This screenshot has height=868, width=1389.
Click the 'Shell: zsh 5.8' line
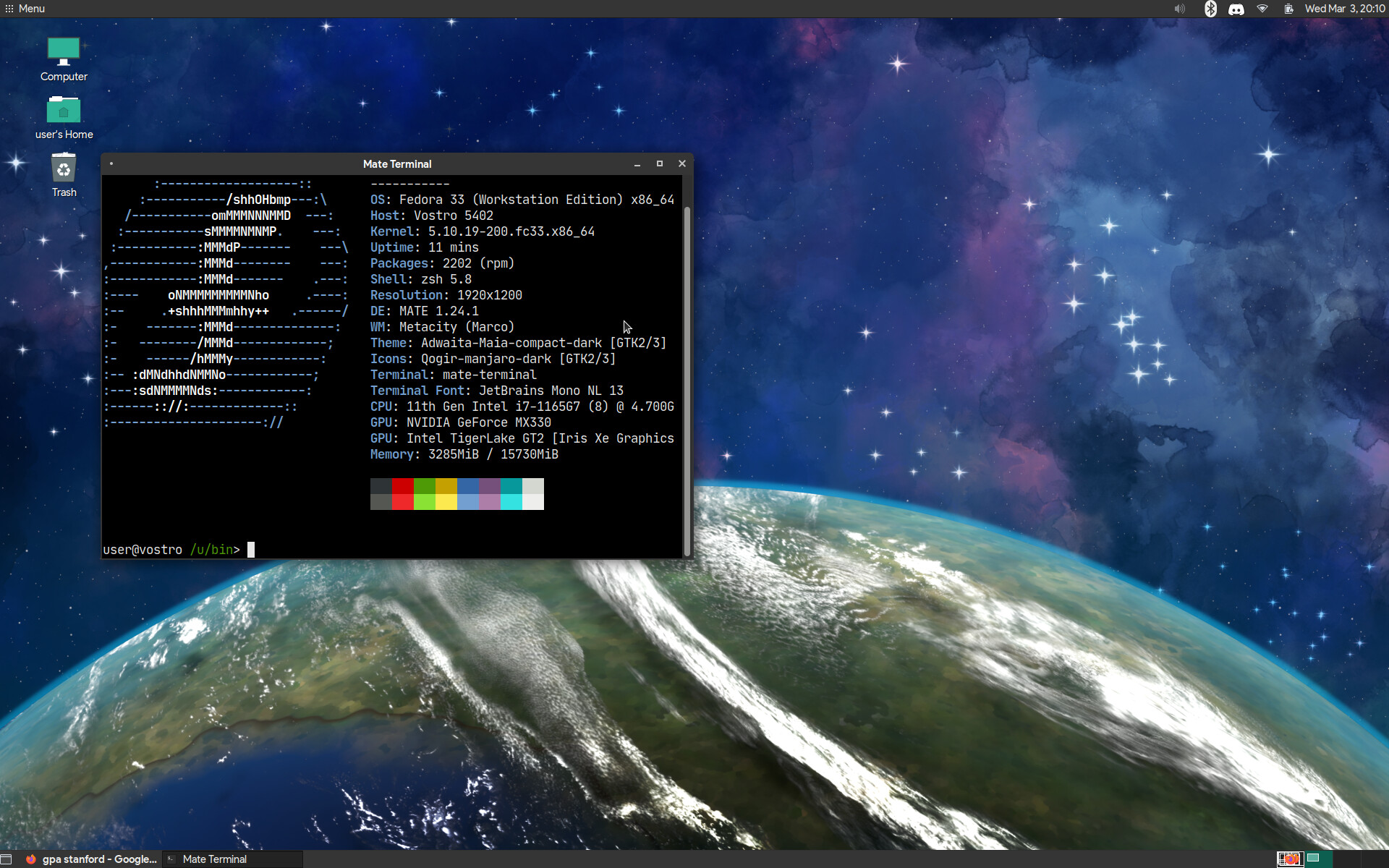pyautogui.click(x=421, y=279)
